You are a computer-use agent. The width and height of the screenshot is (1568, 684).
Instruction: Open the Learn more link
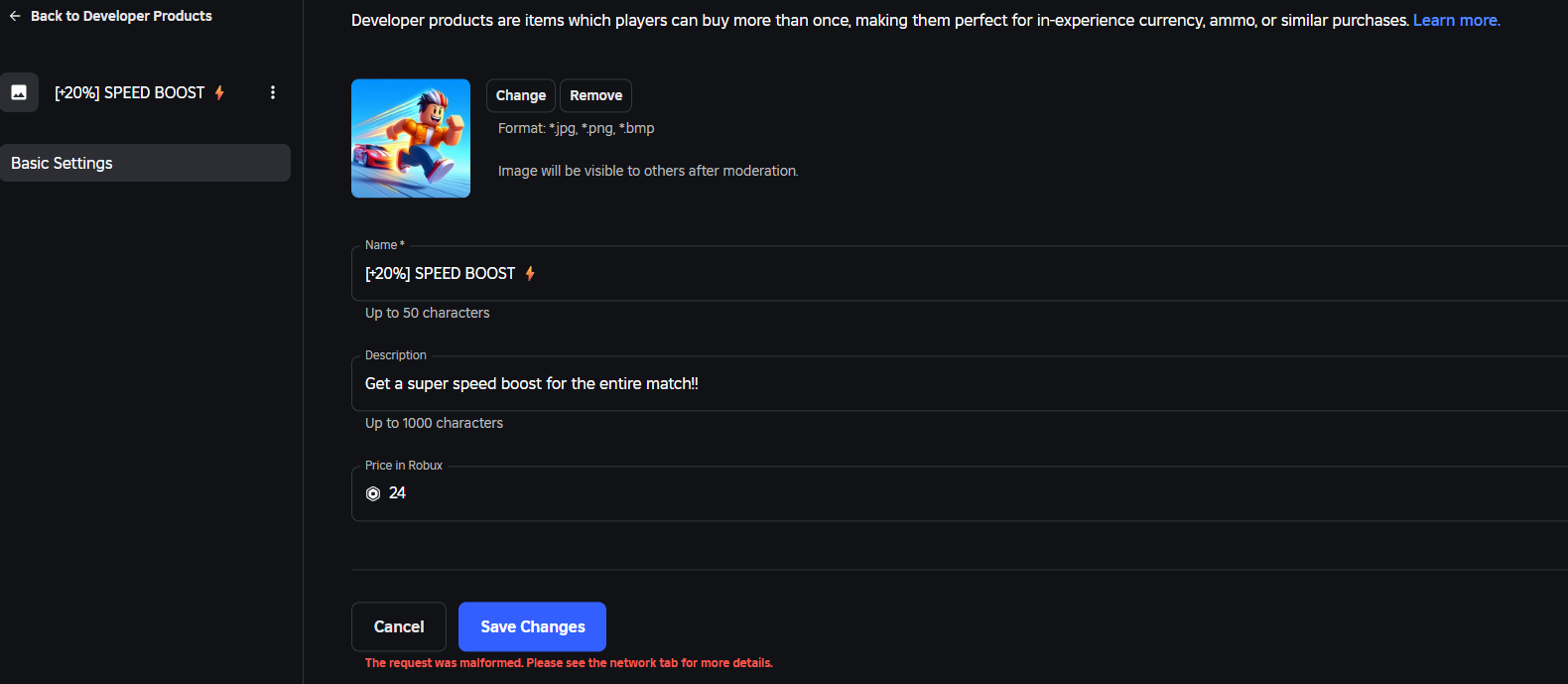pyautogui.click(x=1456, y=20)
